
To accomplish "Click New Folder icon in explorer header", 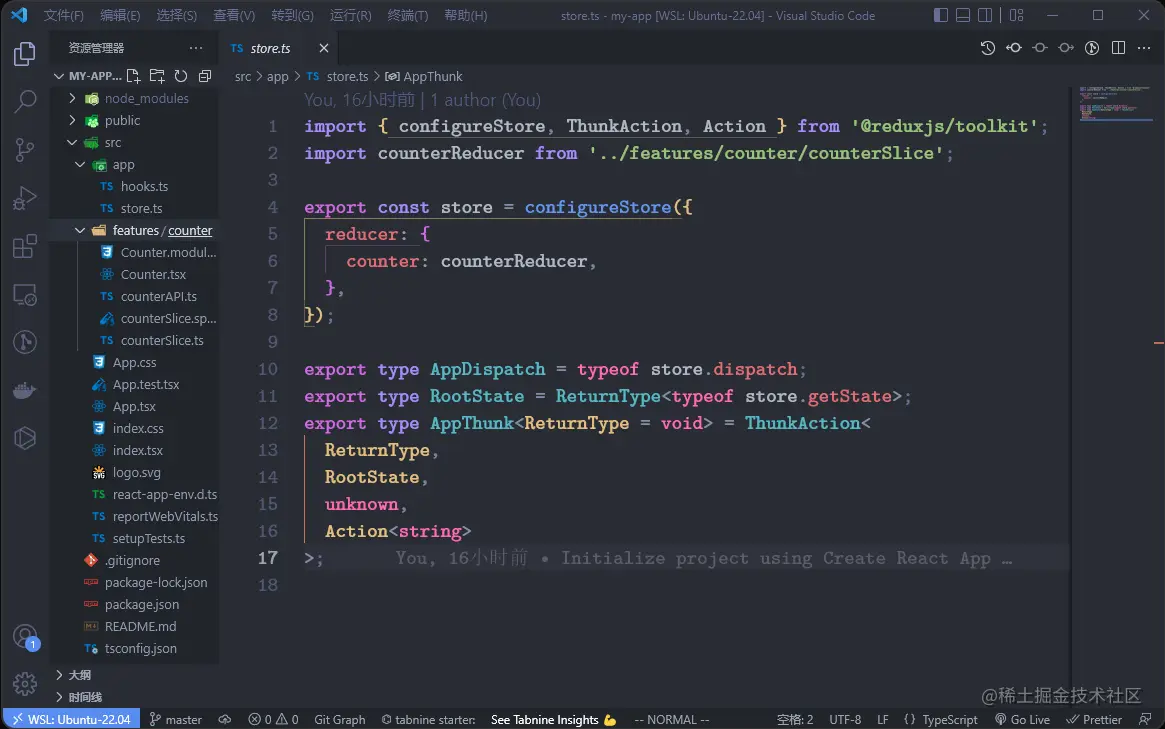I will [x=157, y=76].
